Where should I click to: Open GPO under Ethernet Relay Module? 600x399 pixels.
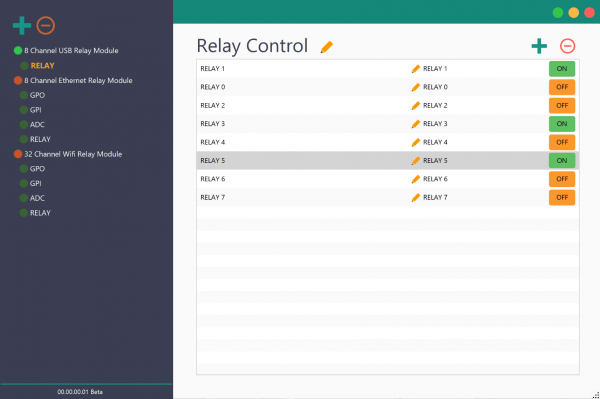38,95
